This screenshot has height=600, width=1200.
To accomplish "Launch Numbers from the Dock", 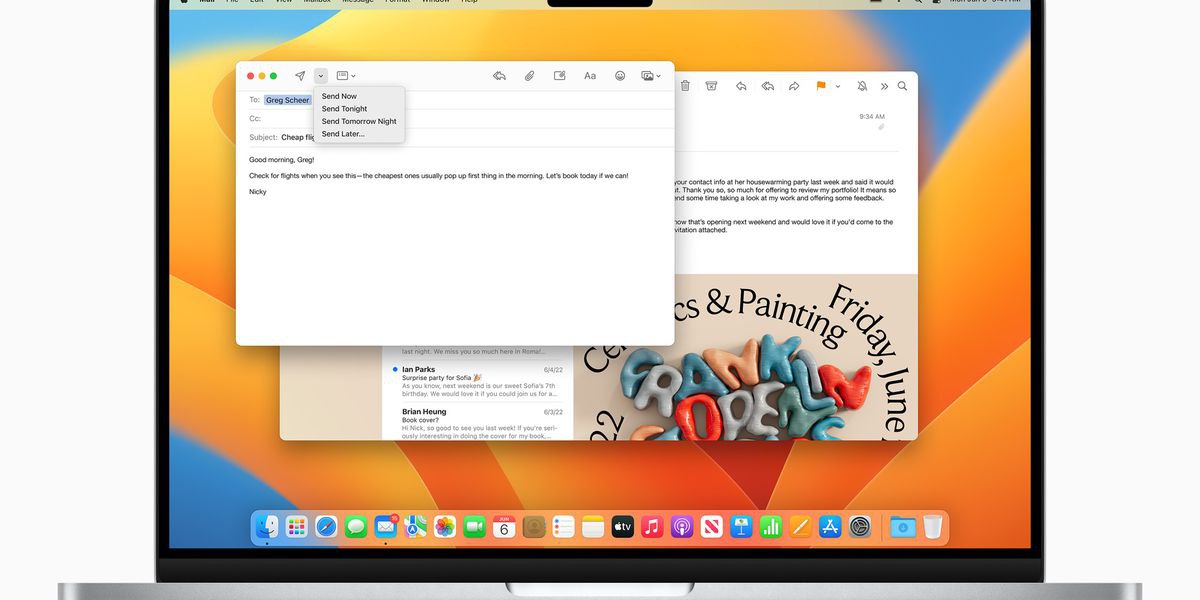I will (x=771, y=527).
